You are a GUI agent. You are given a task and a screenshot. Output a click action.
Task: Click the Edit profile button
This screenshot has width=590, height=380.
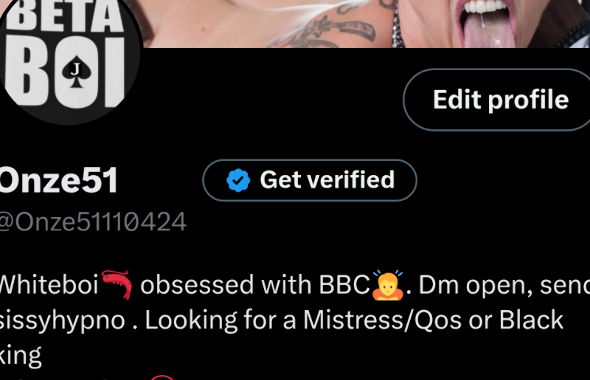(499, 100)
